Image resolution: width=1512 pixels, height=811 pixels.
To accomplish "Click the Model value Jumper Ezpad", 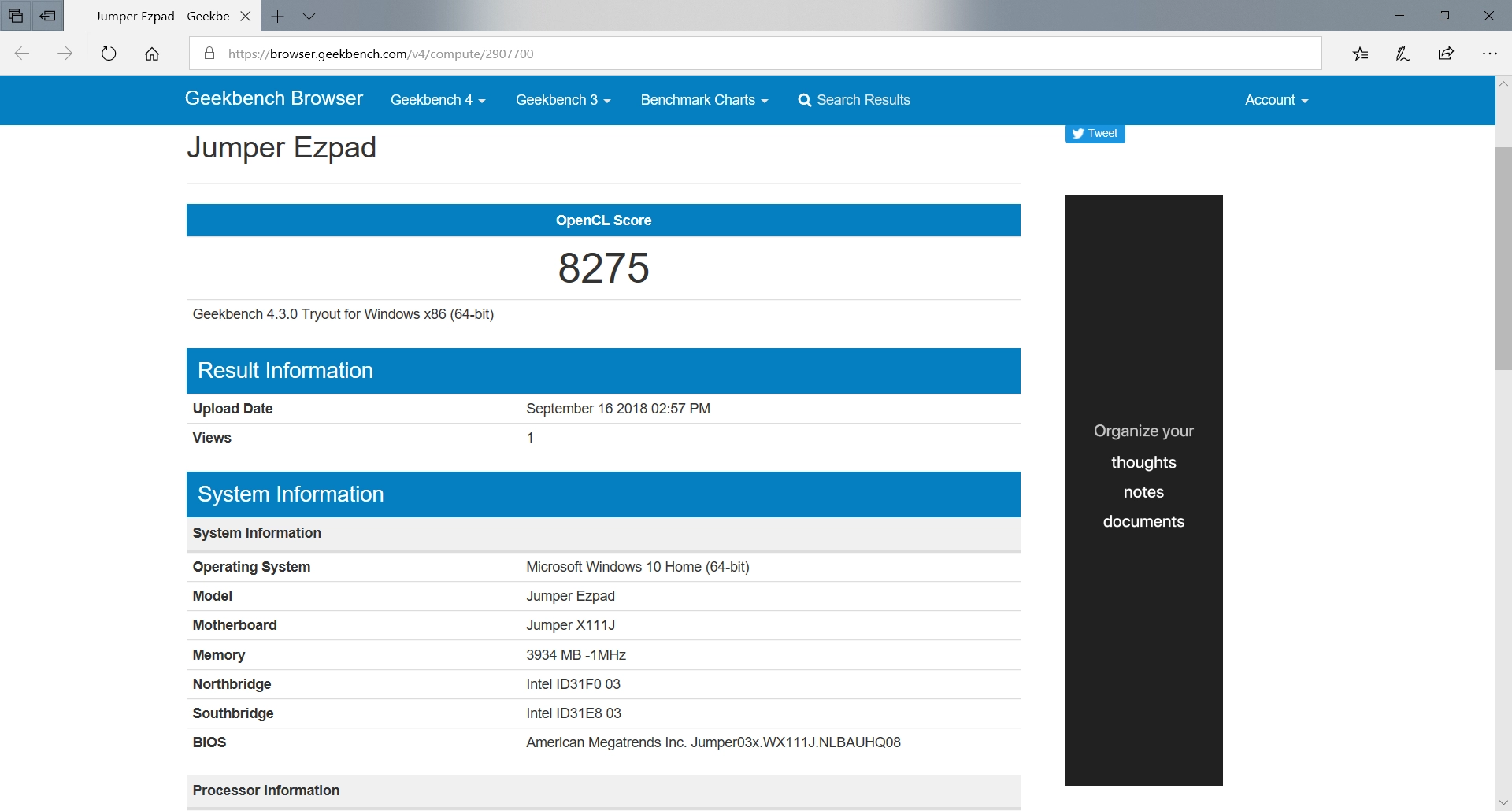I will [571, 596].
